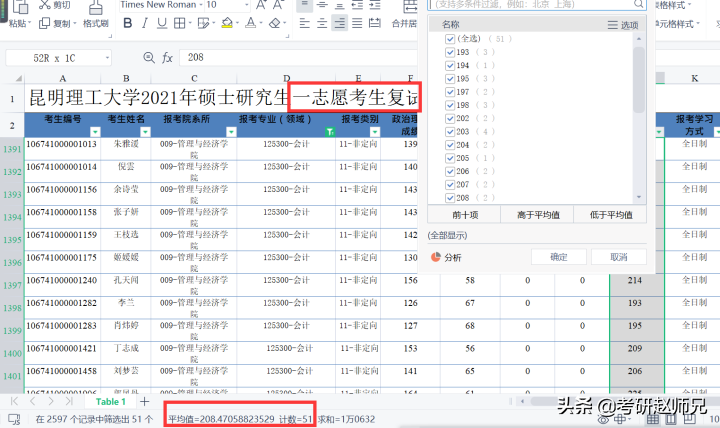Click the filter list scrollbar thumb
Viewport: 720px width, 428px height.
[x=639, y=79]
